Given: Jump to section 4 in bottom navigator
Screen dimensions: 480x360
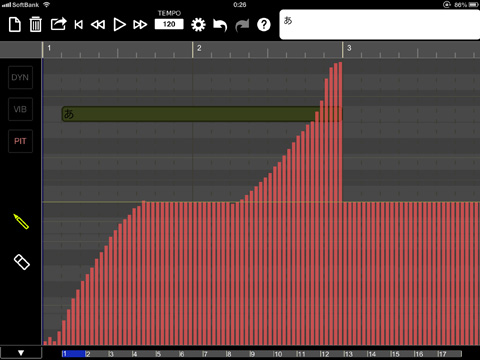Looking at the screenshot, I should pos(144,354).
